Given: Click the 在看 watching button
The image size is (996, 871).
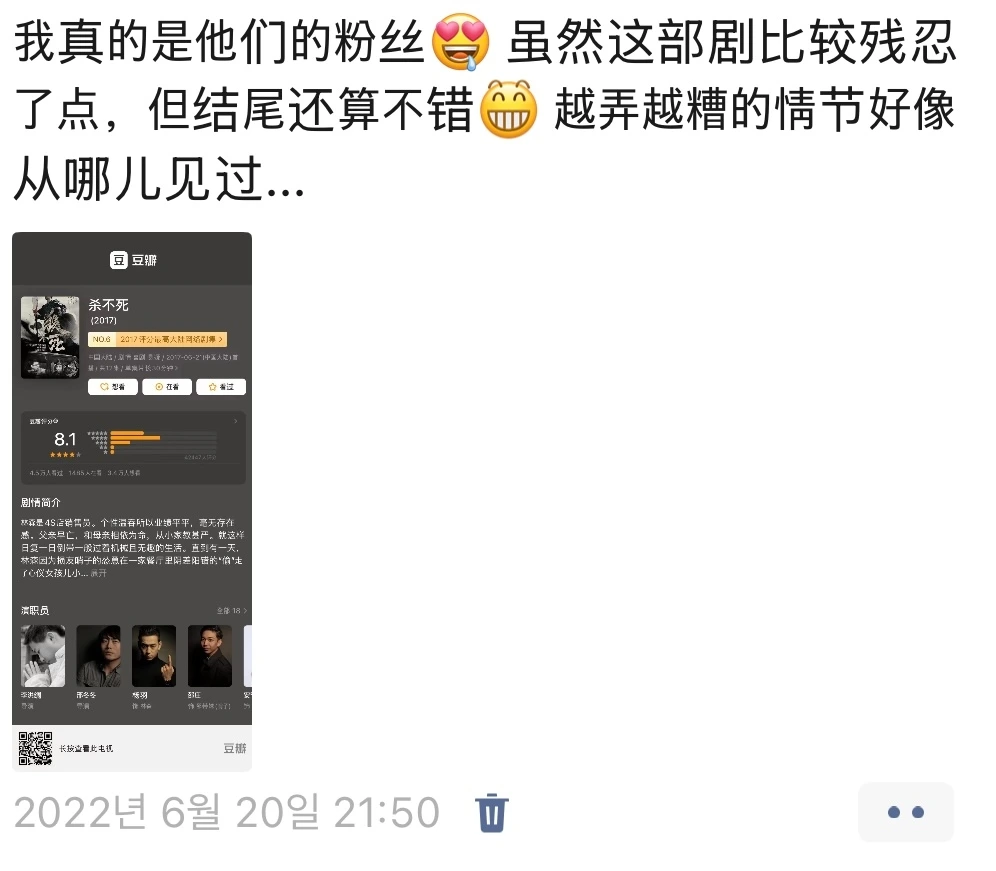Looking at the screenshot, I should (x=166, y=386).
